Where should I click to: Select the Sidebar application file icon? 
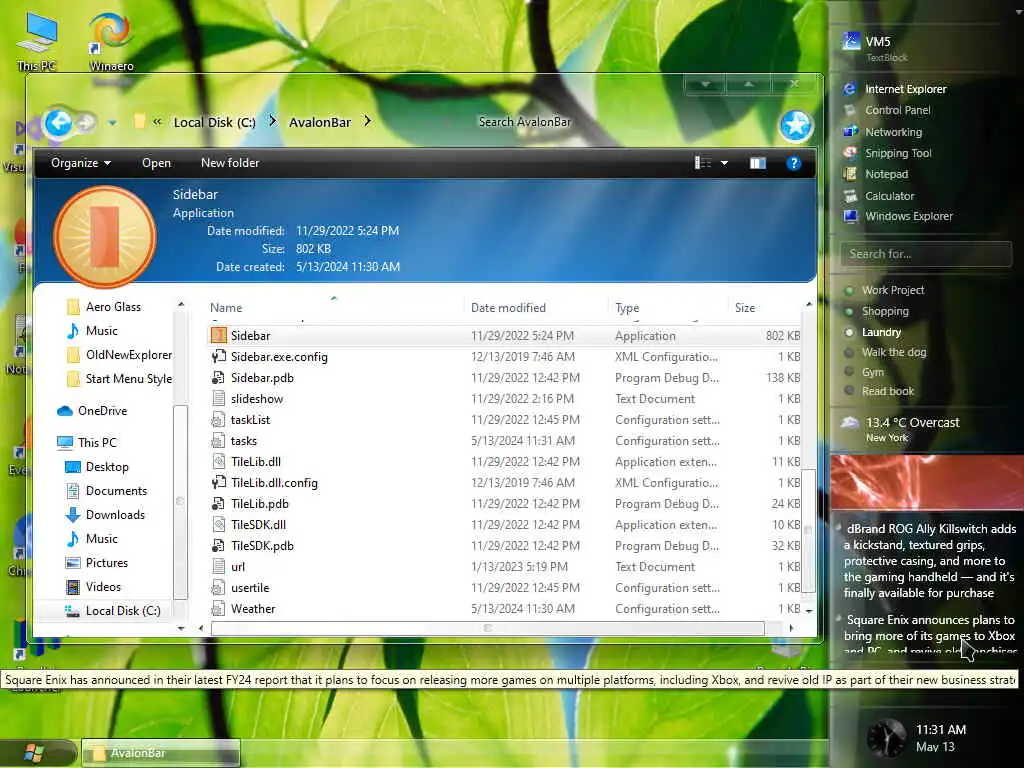click(x=218, y=336)
